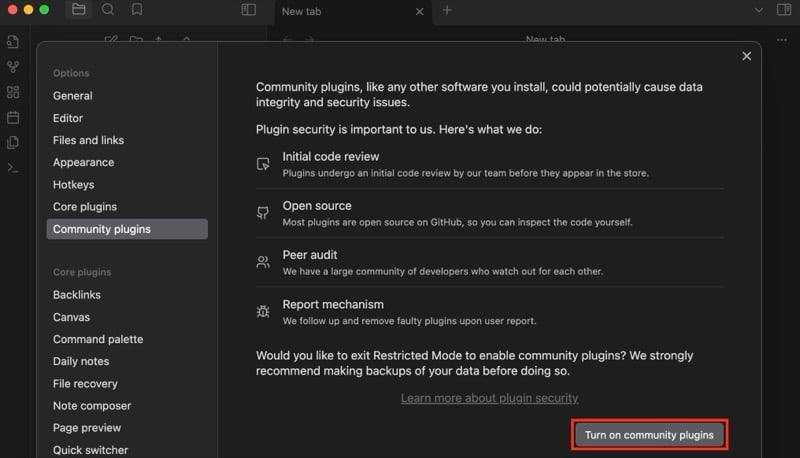Insert template ribbon icon

(13, 142)
